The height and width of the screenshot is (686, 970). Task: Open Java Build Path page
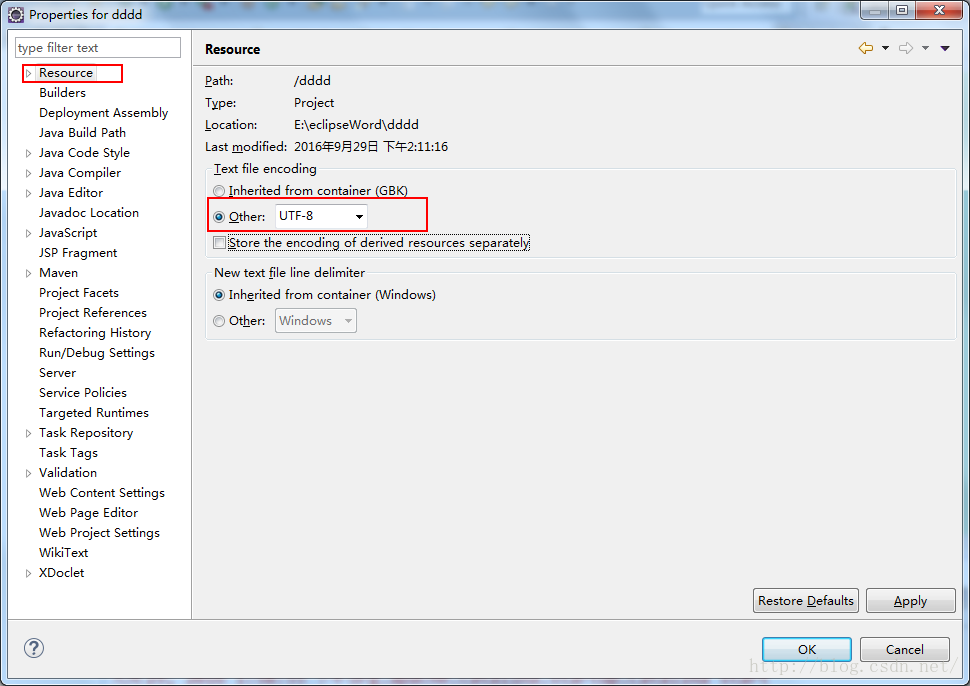click(82, 132)
